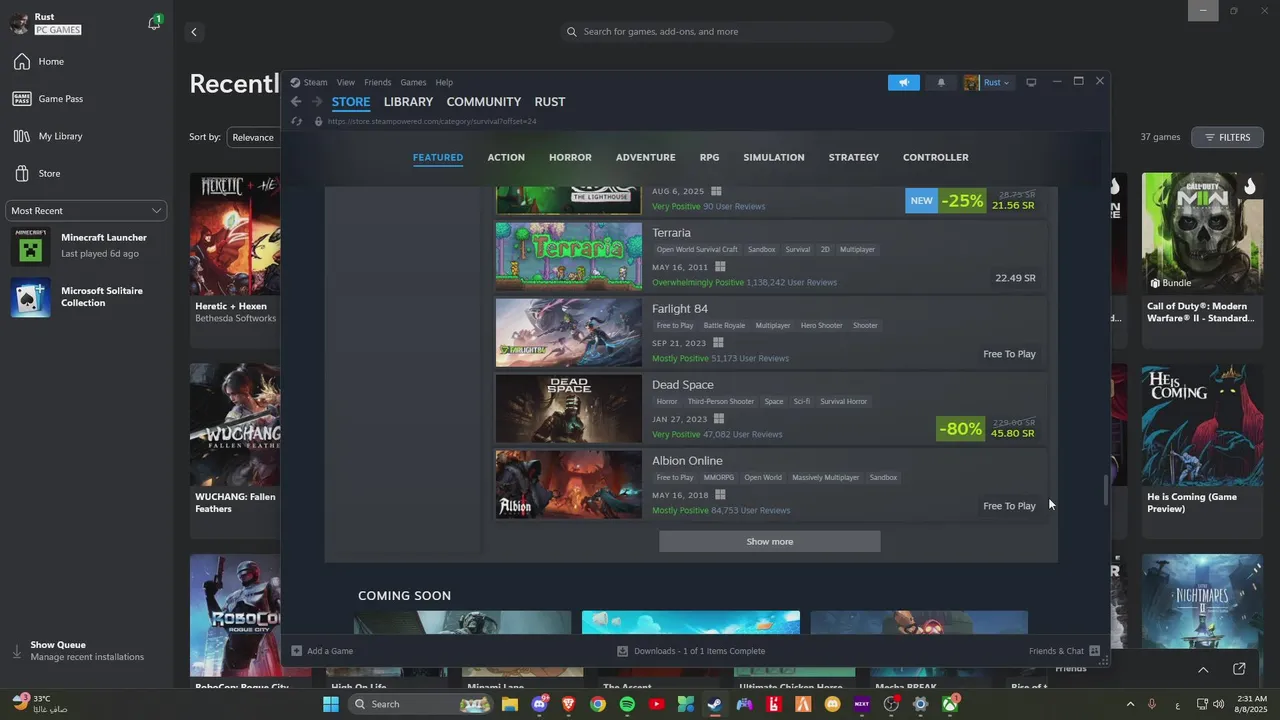
Task: Open the Friends menu in Steam
Action: 378,82
